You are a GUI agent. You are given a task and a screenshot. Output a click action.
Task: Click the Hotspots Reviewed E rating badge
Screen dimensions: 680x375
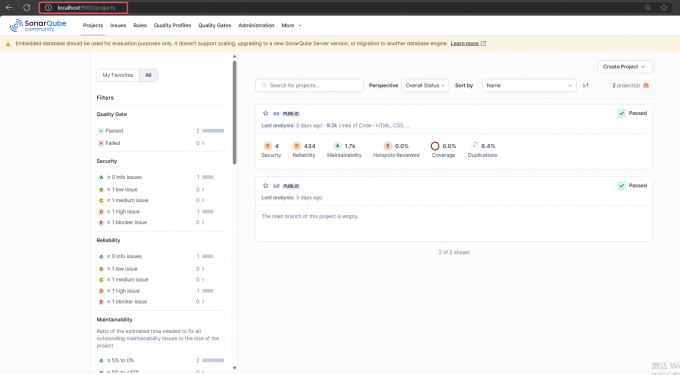click(x=388, y=146)
